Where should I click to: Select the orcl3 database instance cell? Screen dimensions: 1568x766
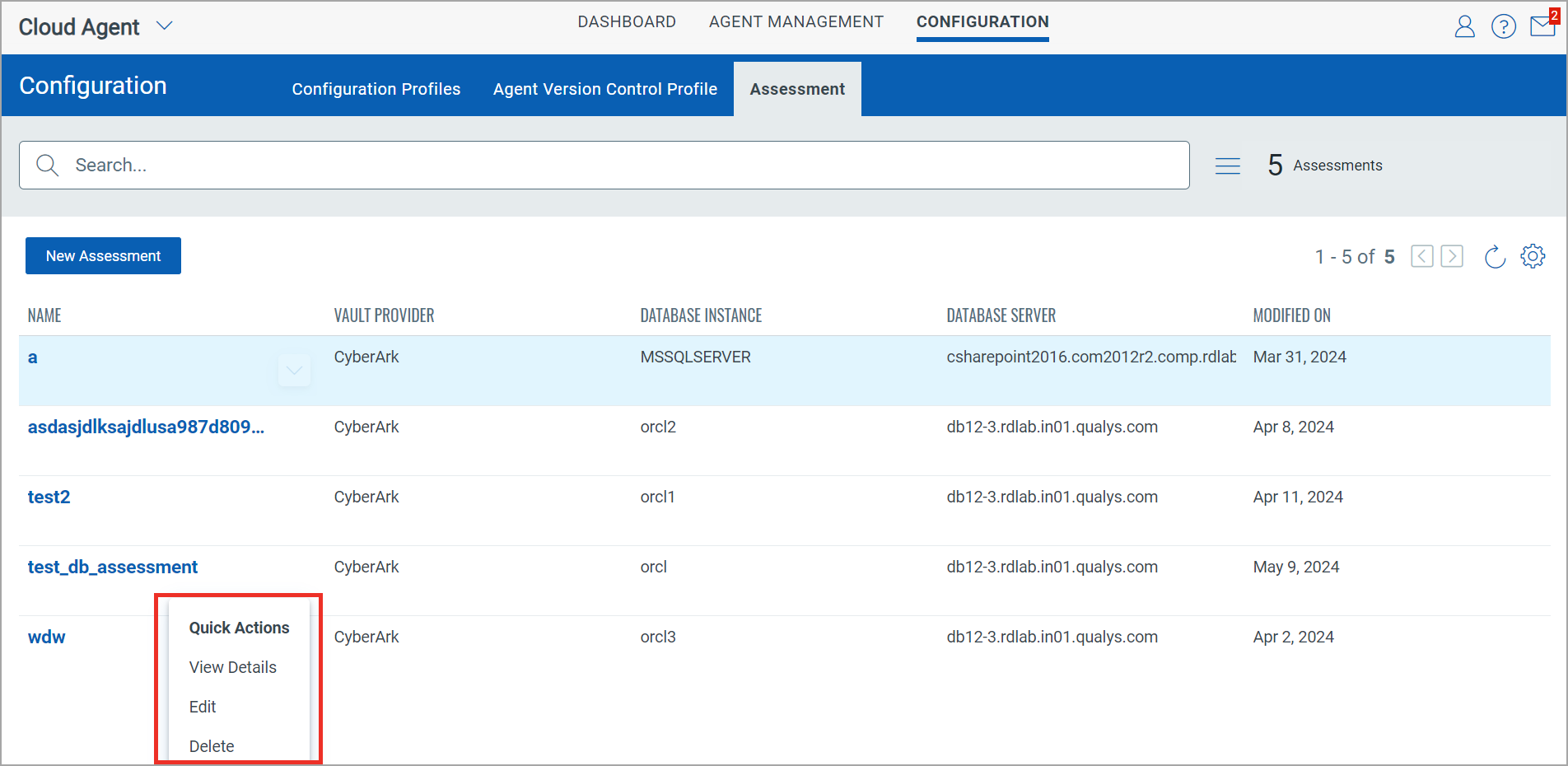[658, 637]
